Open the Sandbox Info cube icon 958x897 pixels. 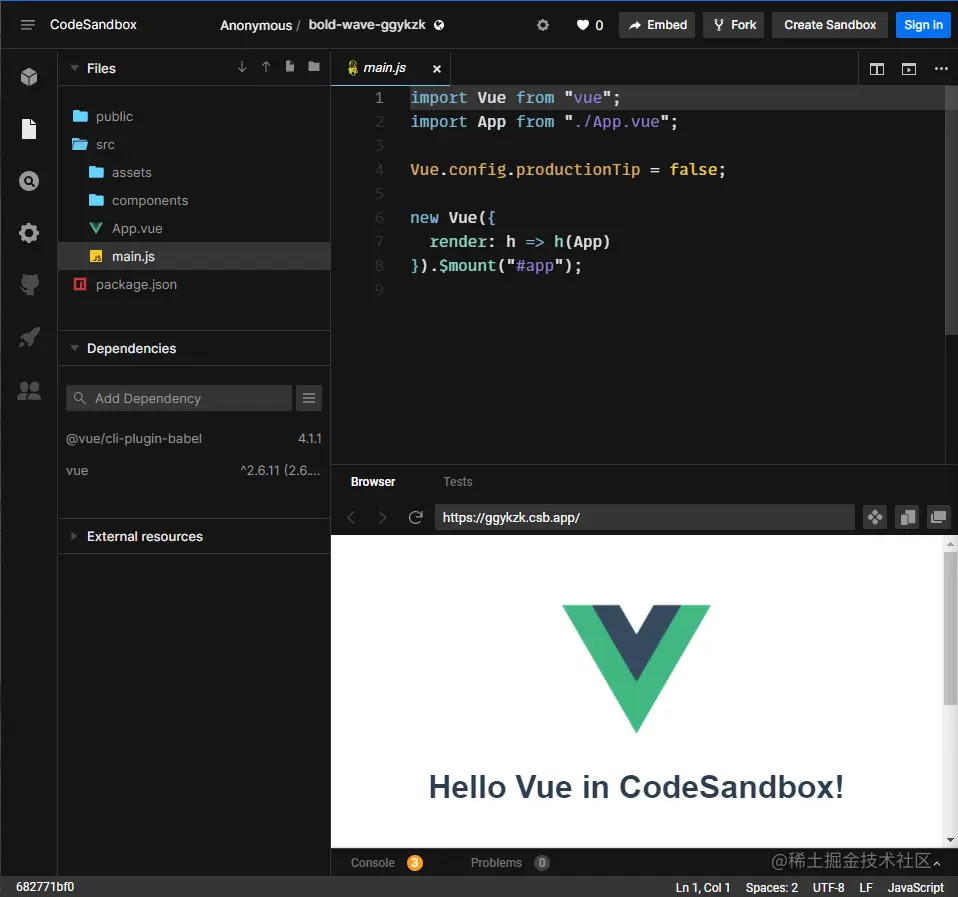[29, 77]
